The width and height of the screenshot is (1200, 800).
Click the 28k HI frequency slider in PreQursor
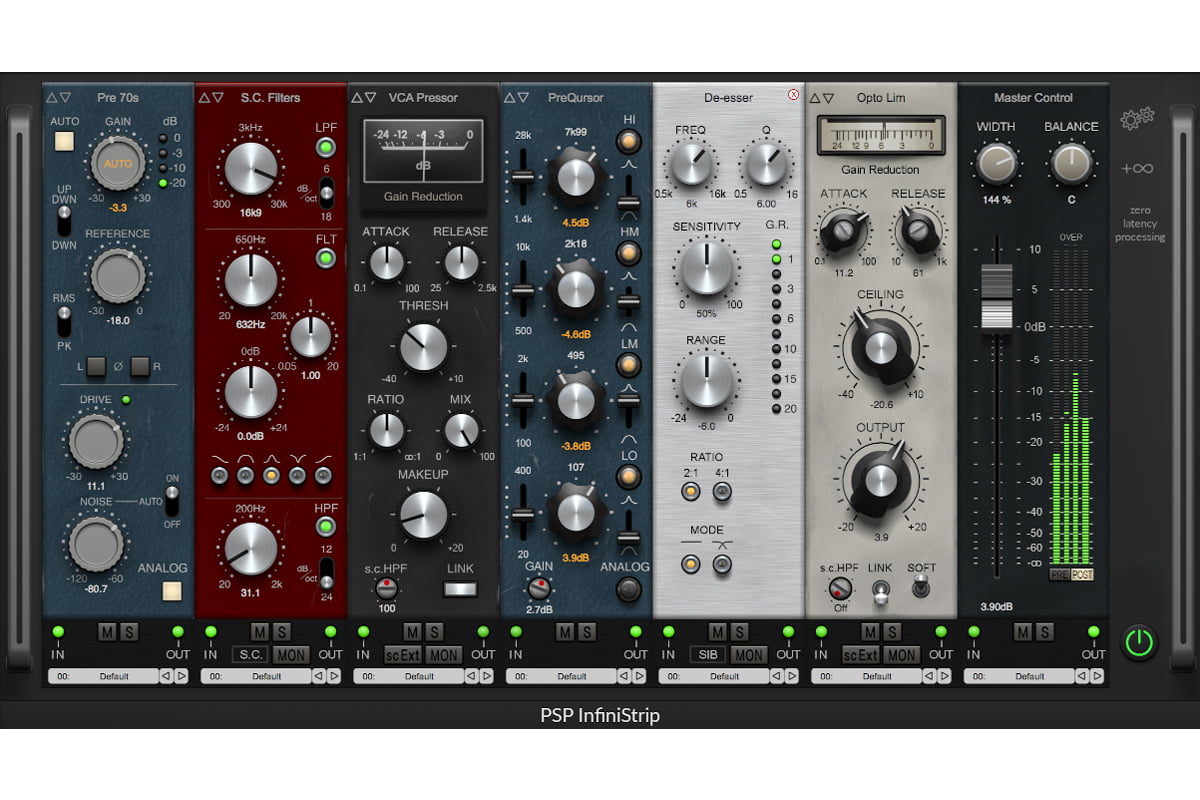(x=521, y=177)
